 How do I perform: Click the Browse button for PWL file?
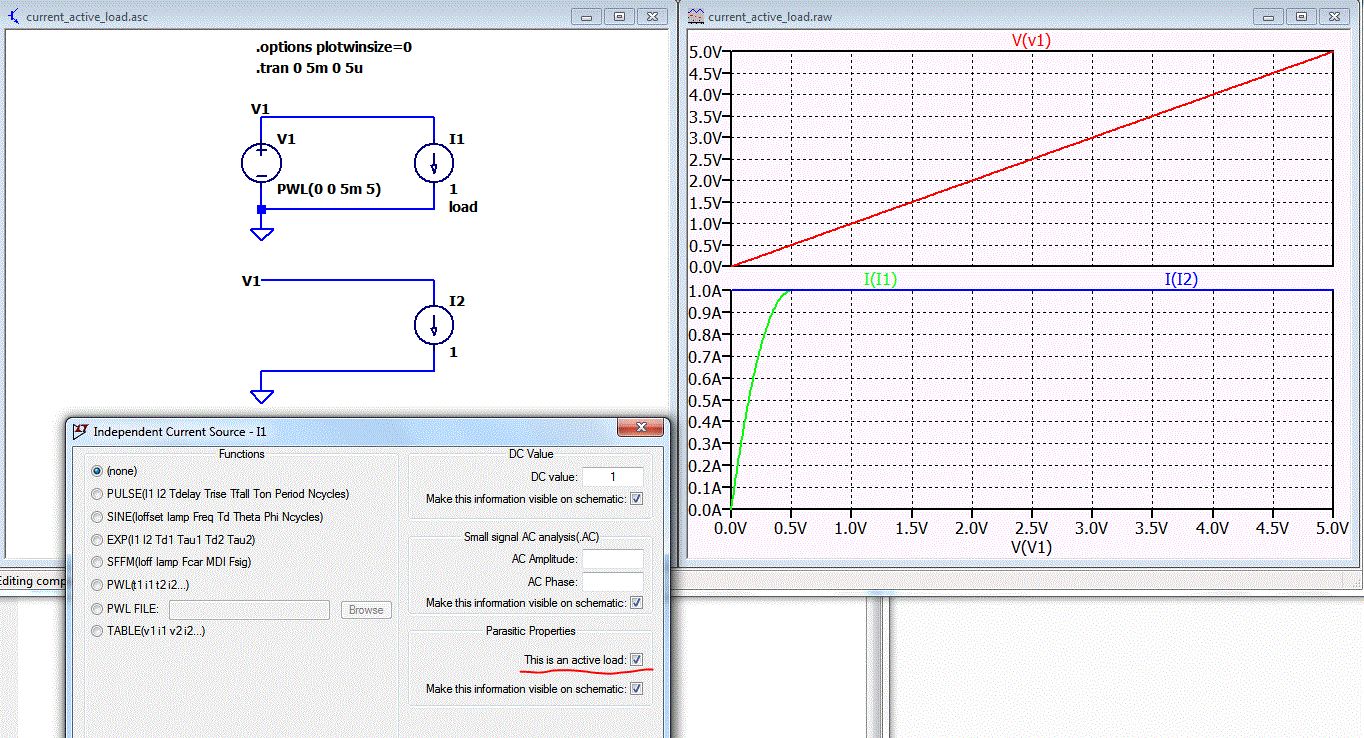[366, 610]
